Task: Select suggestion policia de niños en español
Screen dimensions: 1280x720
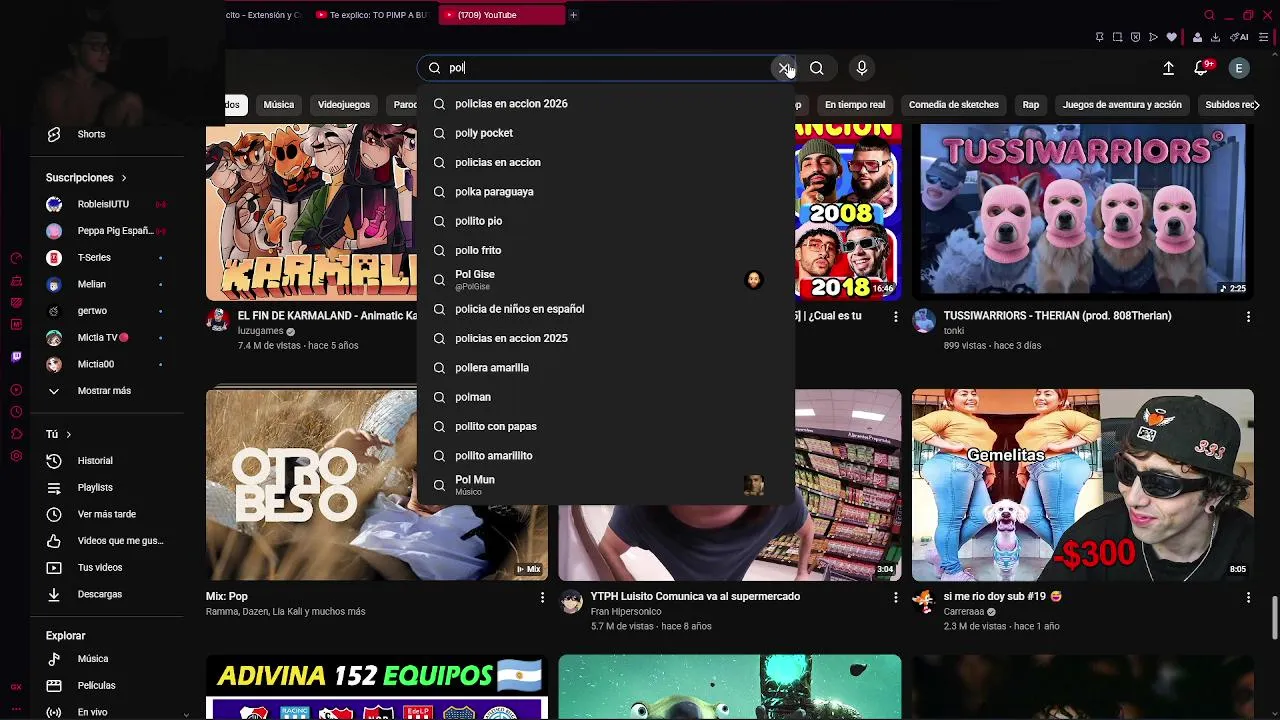Action: pyautogui.click(x=606, y=309)
